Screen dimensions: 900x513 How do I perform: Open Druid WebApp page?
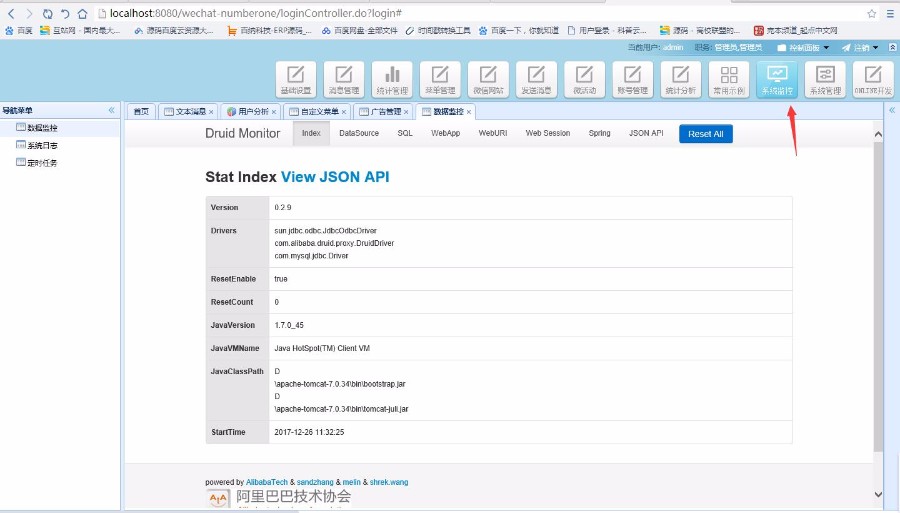click(445, 133)
